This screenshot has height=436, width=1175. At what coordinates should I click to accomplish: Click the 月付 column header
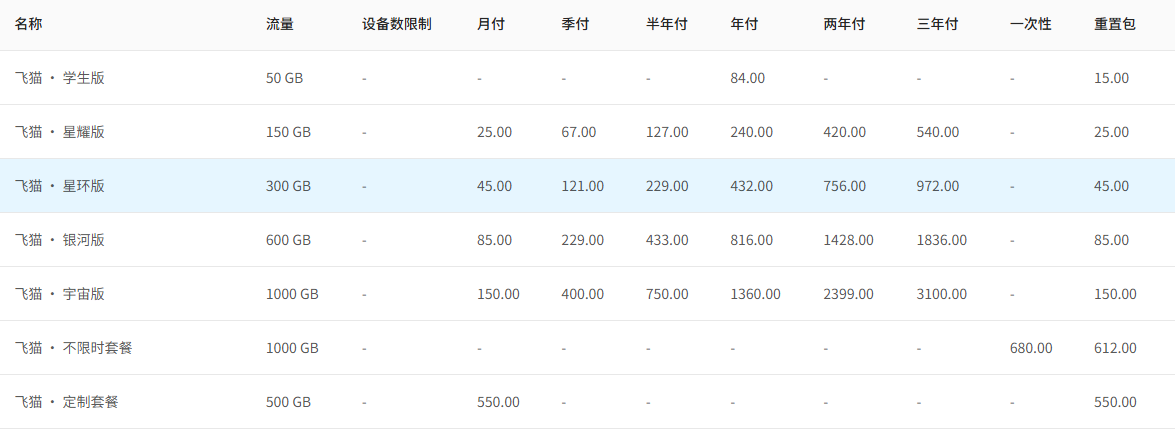[491, 24]
